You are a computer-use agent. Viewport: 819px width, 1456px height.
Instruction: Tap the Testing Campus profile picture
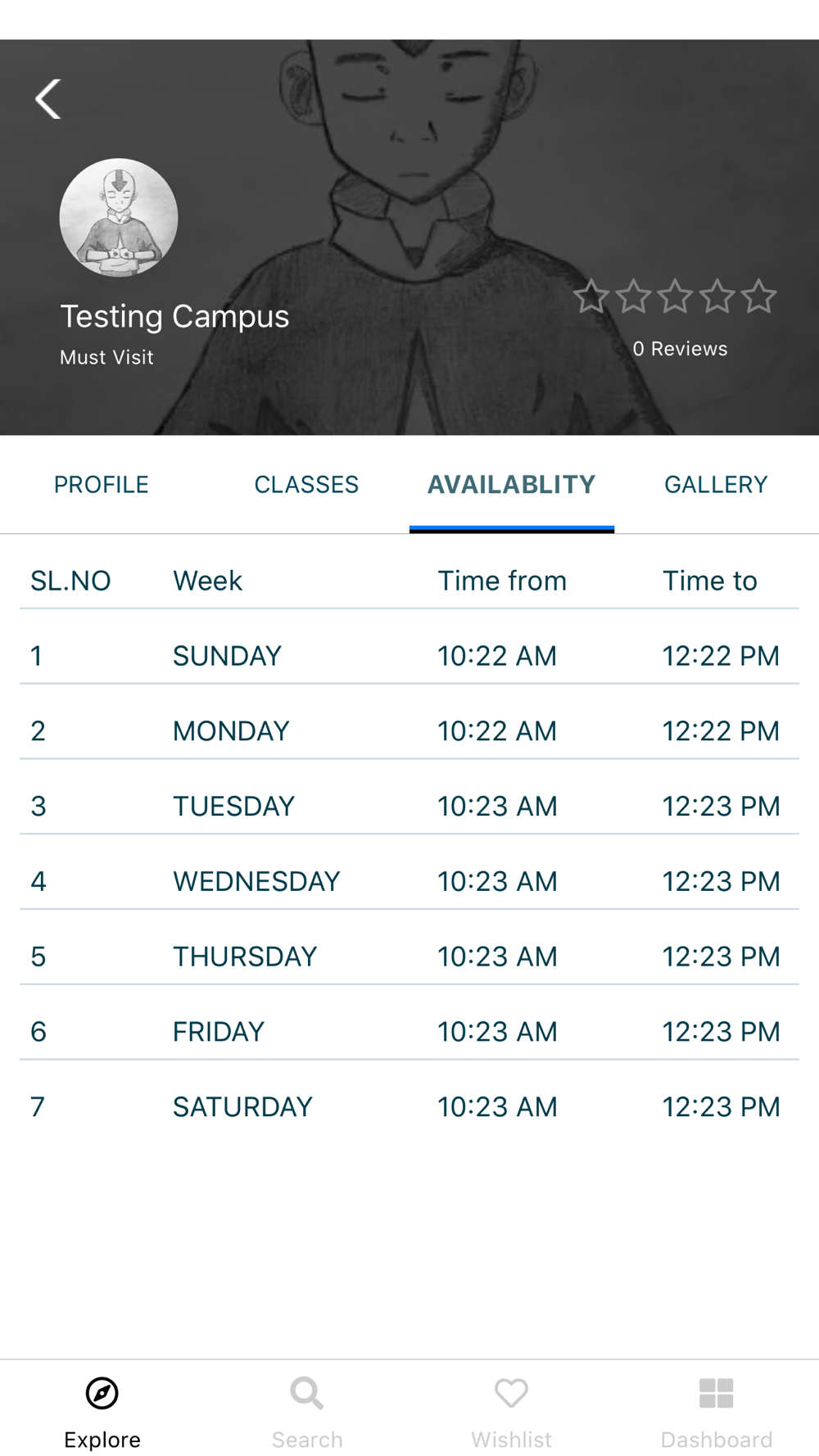pyautogui.click(x=119, y=218)
